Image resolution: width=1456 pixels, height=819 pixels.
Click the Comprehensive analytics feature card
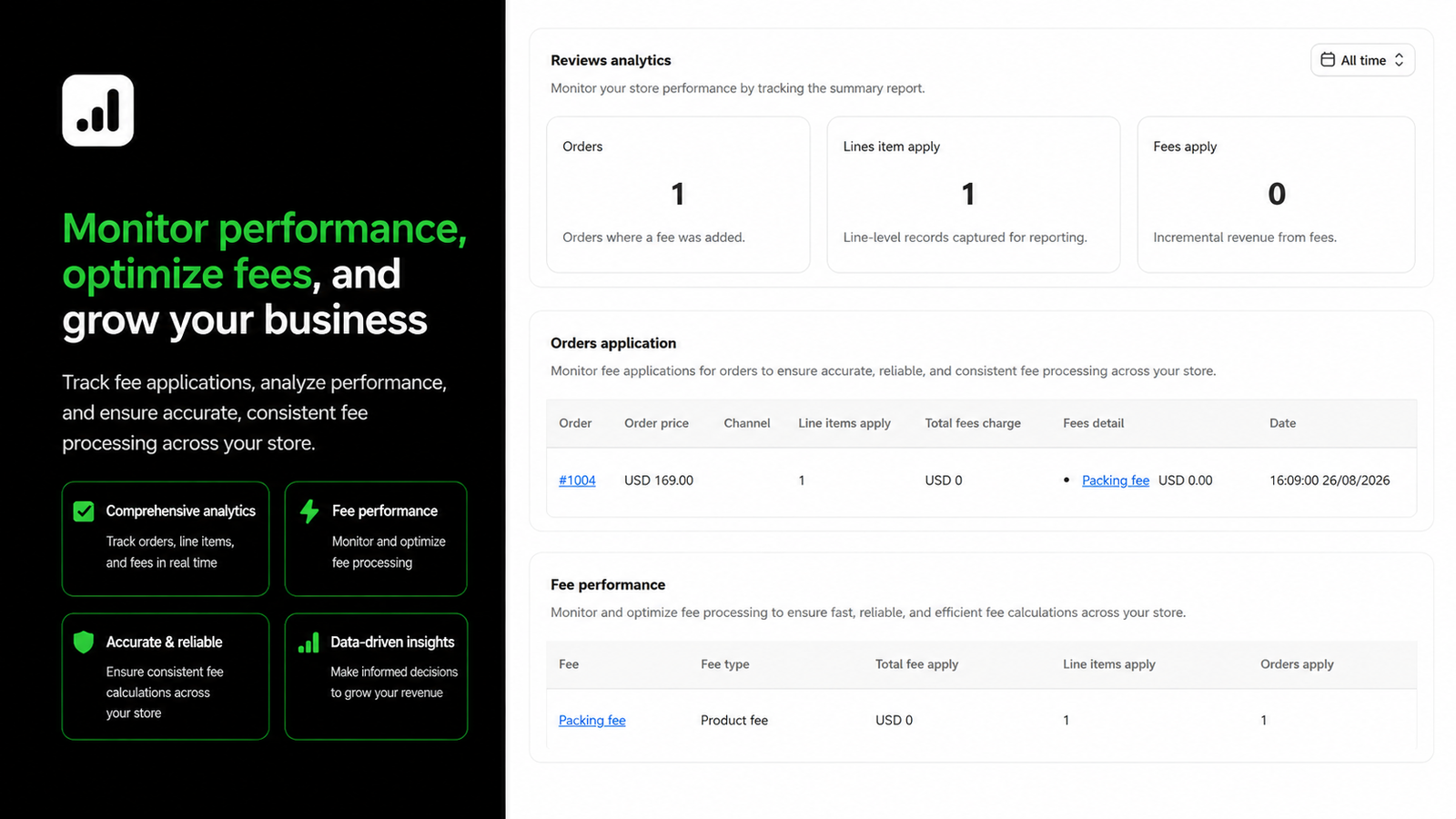(x=166, y=539)
